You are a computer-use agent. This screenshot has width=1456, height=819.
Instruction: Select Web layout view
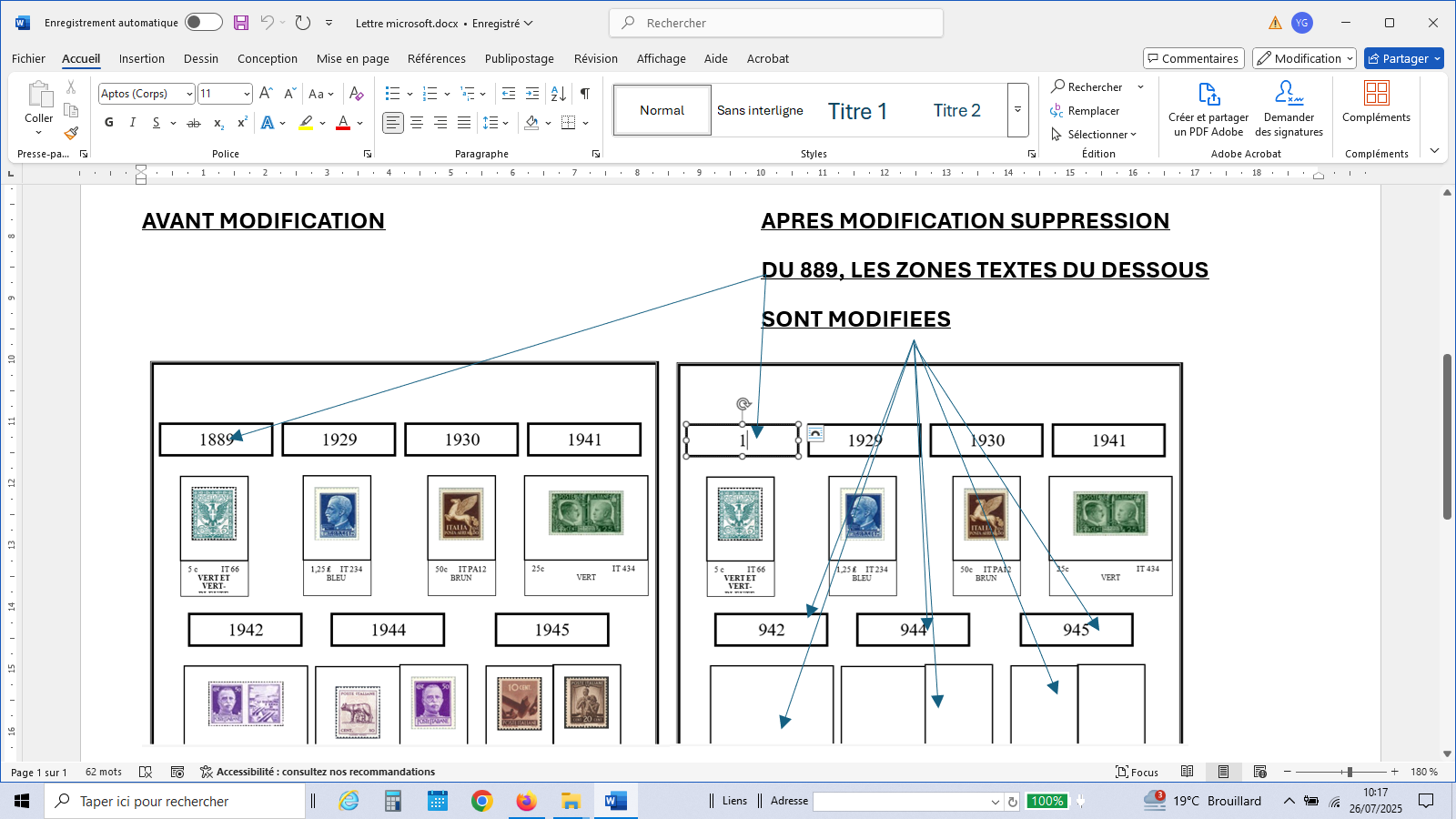1260,772
